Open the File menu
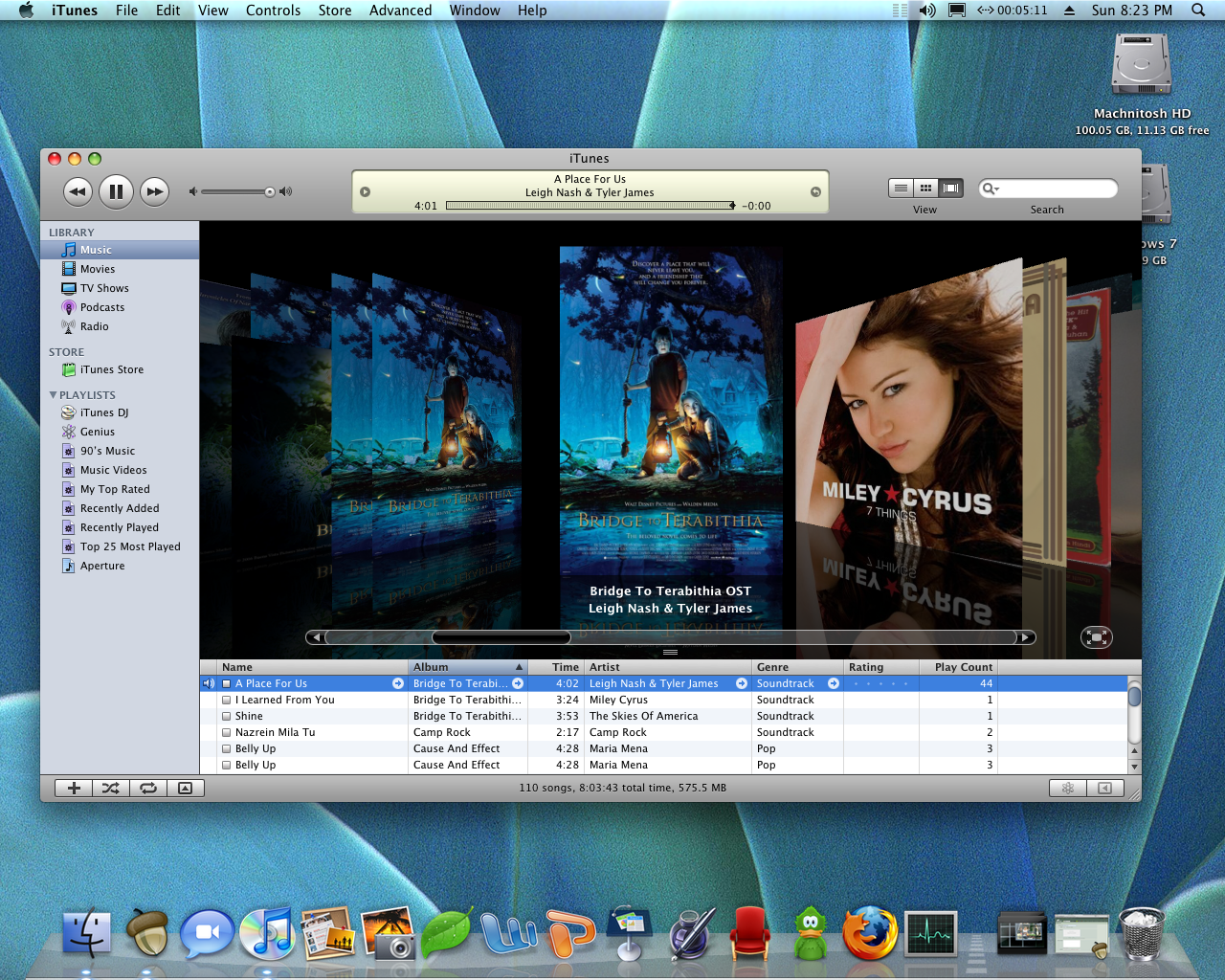 pos(126,11)
